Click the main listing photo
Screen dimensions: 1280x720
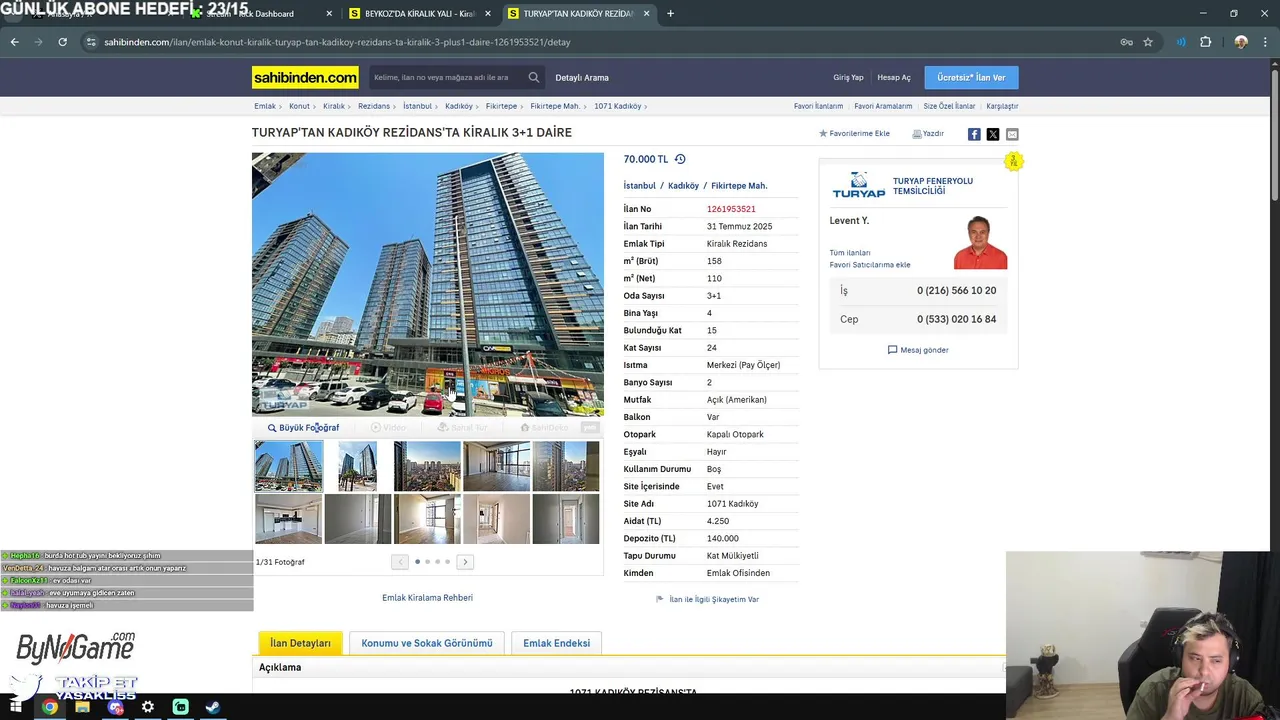tap(428, 284)
